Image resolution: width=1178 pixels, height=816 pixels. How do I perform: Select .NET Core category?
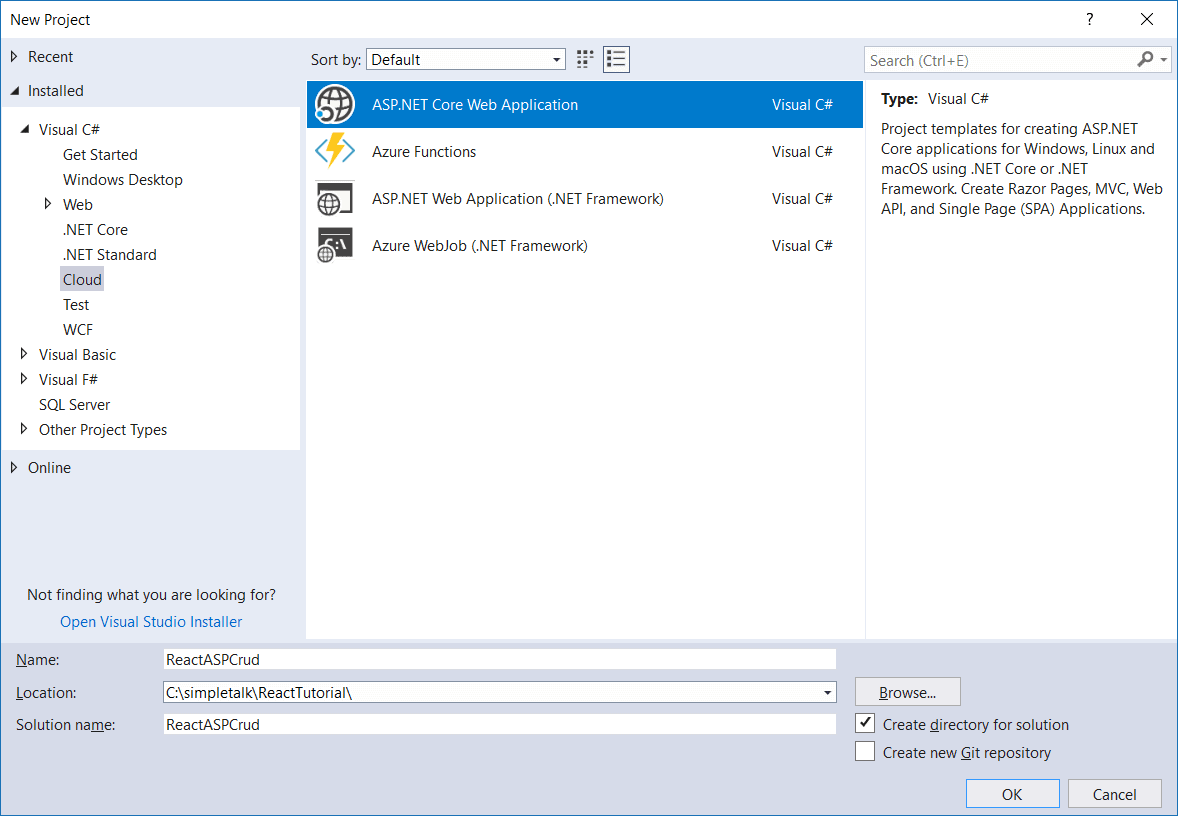coord(95,230)
